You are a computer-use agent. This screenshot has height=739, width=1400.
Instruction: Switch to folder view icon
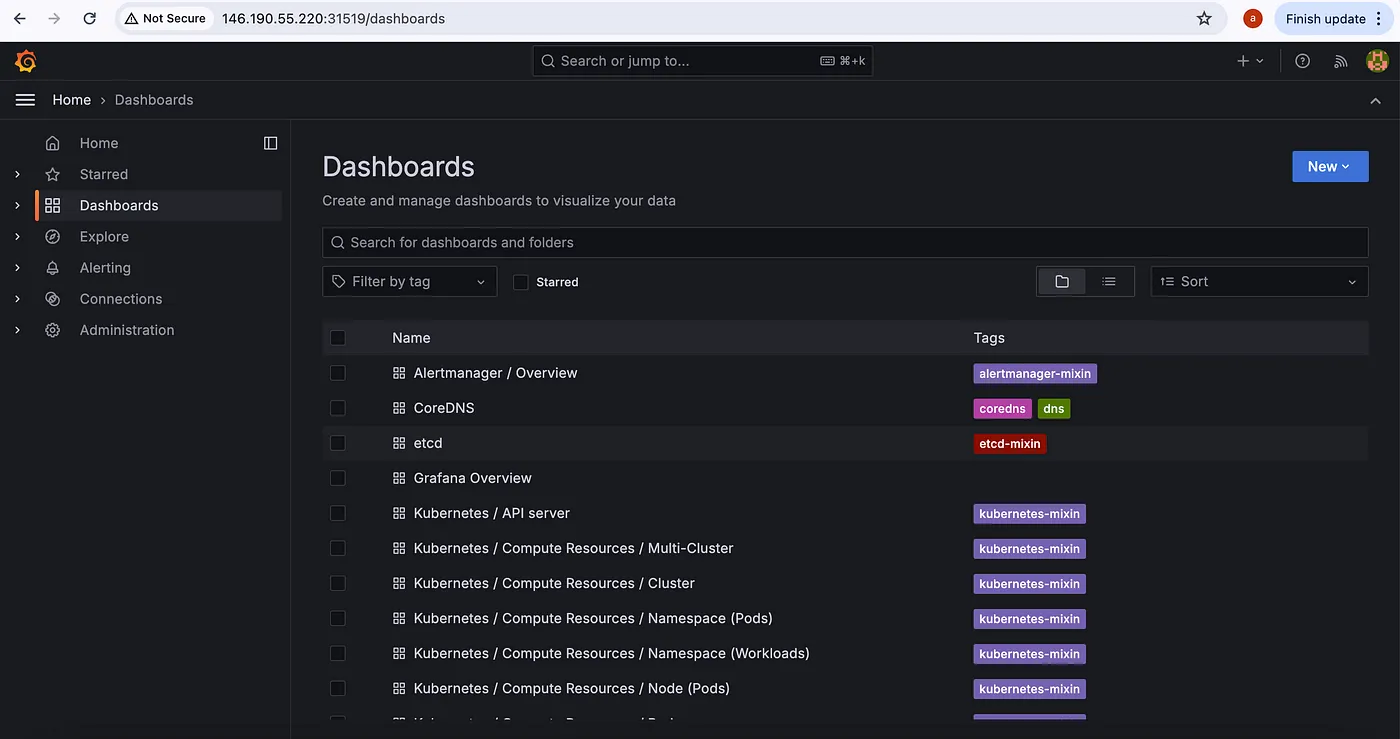tap(1062, 282)
